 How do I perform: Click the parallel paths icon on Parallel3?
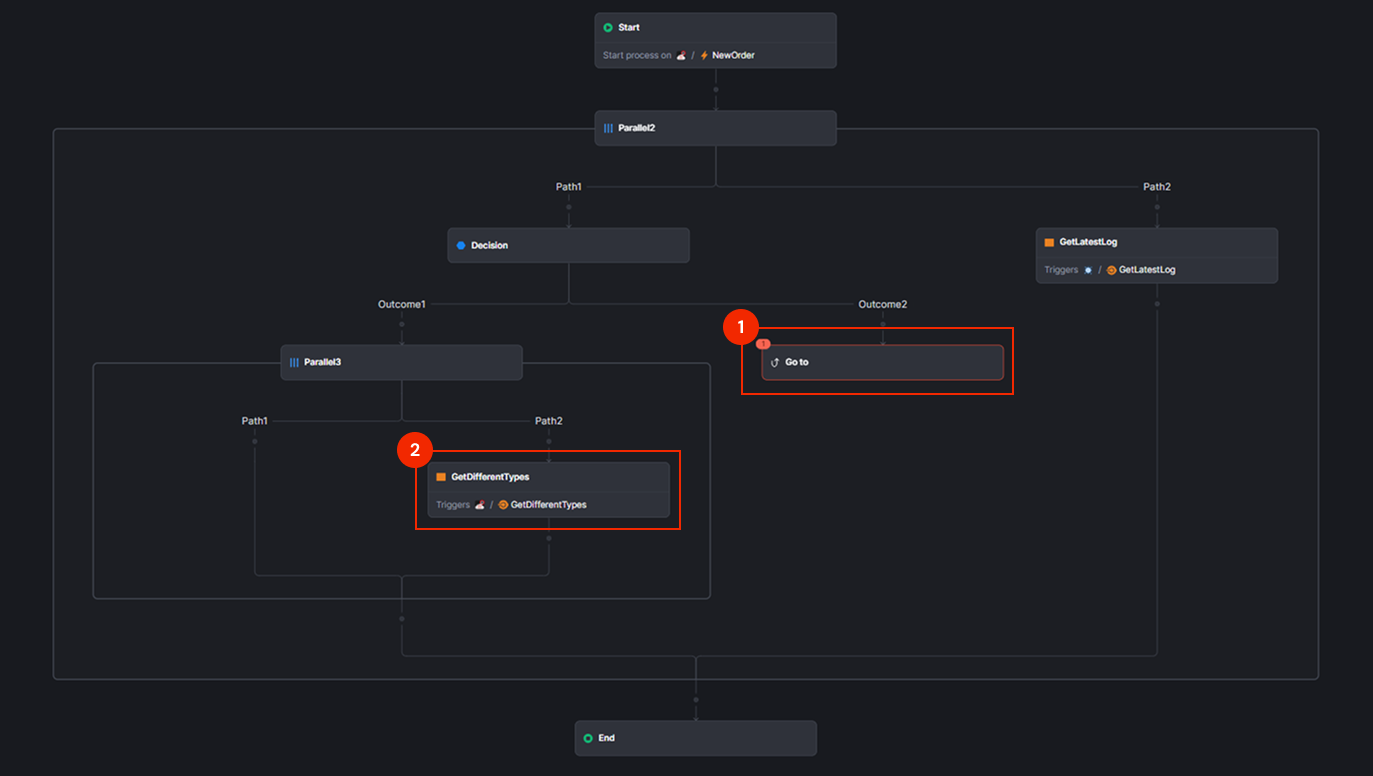pos(294,362)
